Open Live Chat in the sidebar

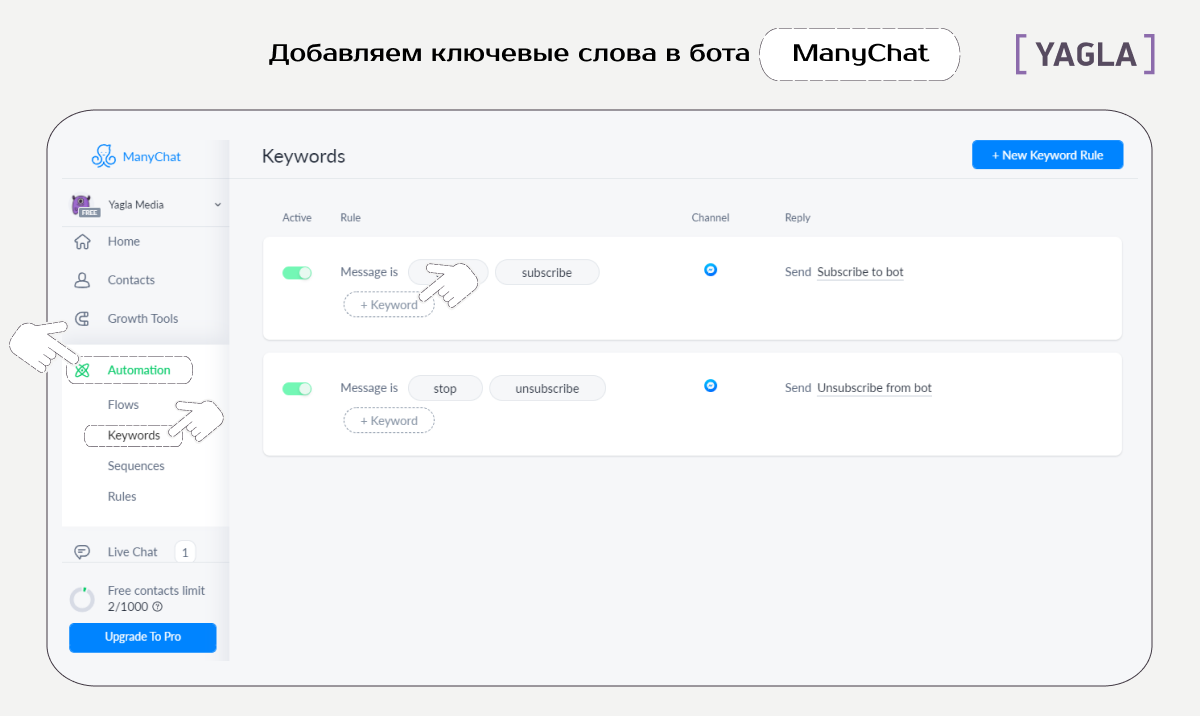point(133,552)
